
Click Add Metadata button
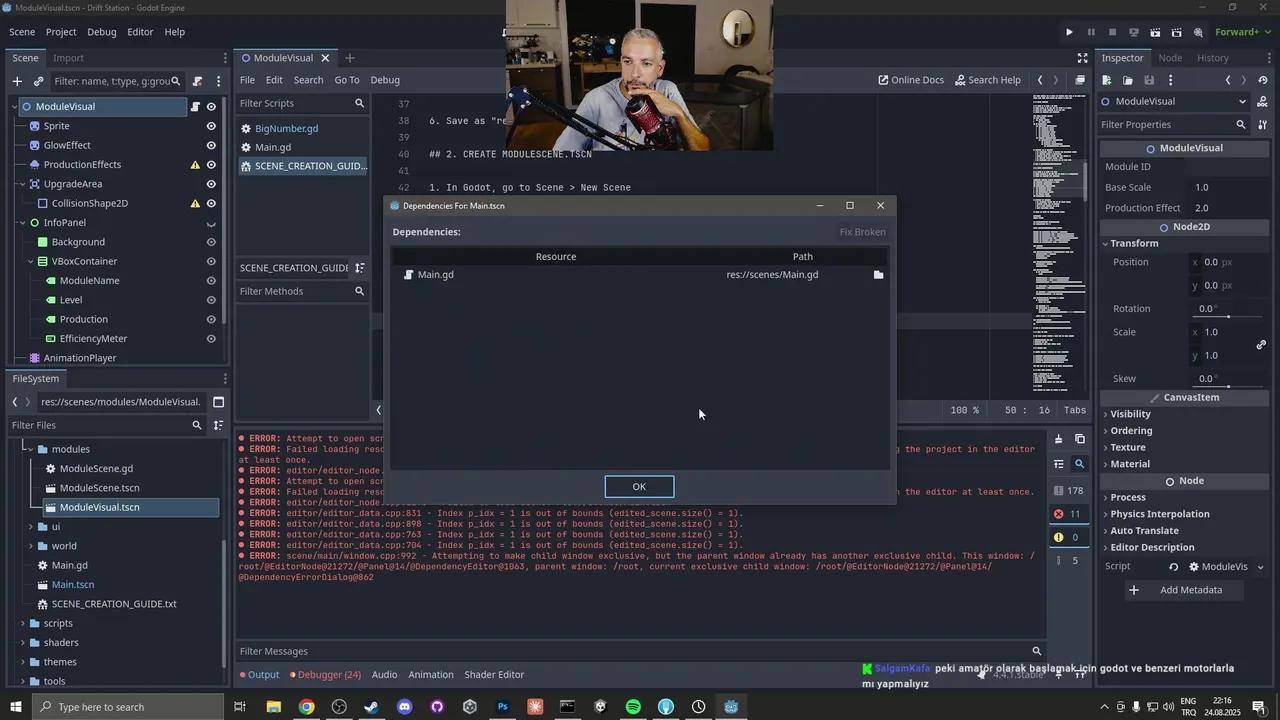pos(1184,590)
